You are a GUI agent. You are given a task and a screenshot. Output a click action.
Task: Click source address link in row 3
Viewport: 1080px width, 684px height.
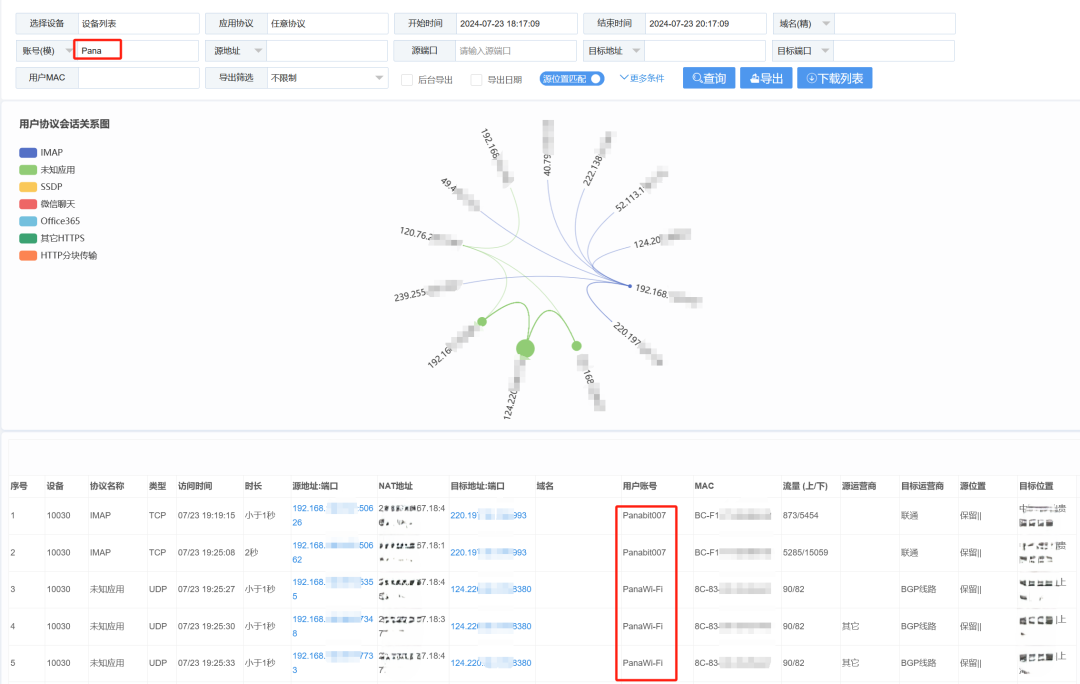pyautogui.click(x=333, y=589)
